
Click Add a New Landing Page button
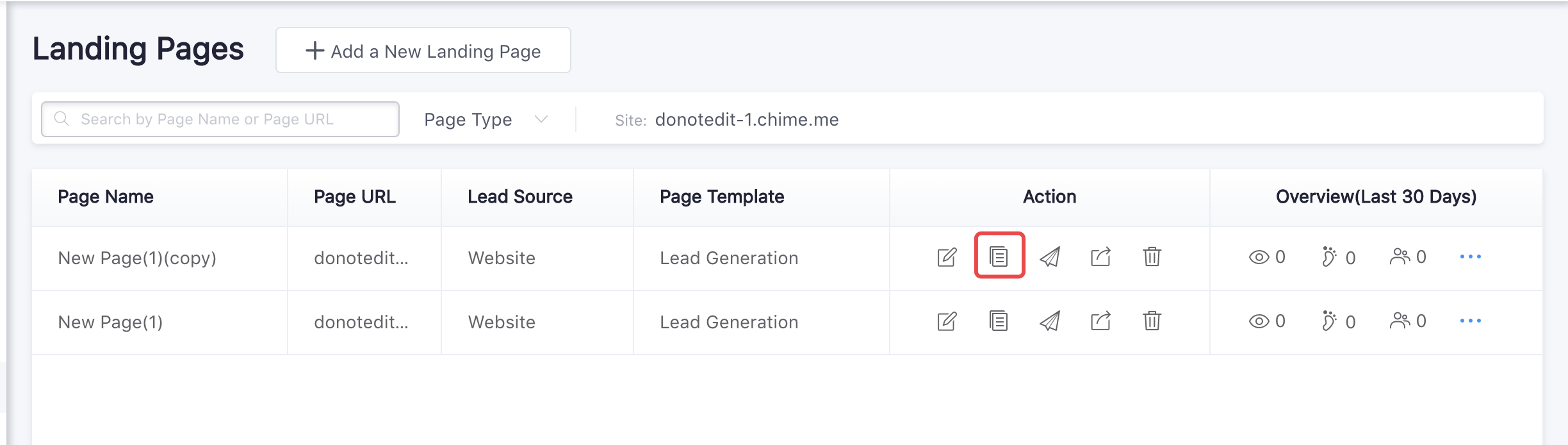coord(423,51)
